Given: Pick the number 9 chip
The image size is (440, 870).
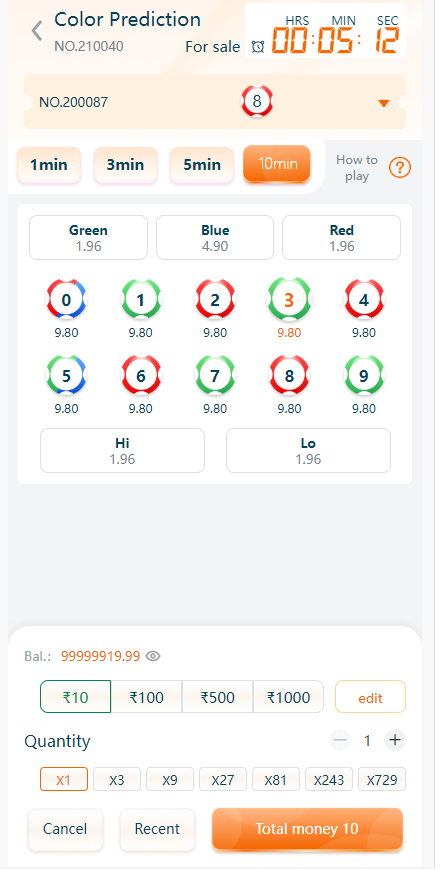Looking at the screenshot, I should point(363,376).
